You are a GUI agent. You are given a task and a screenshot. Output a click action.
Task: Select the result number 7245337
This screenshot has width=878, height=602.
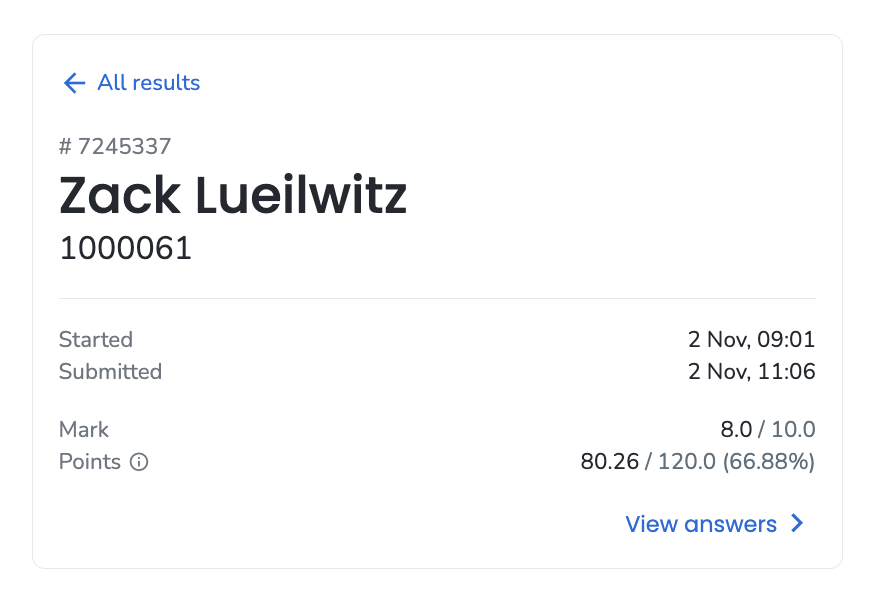124,147
